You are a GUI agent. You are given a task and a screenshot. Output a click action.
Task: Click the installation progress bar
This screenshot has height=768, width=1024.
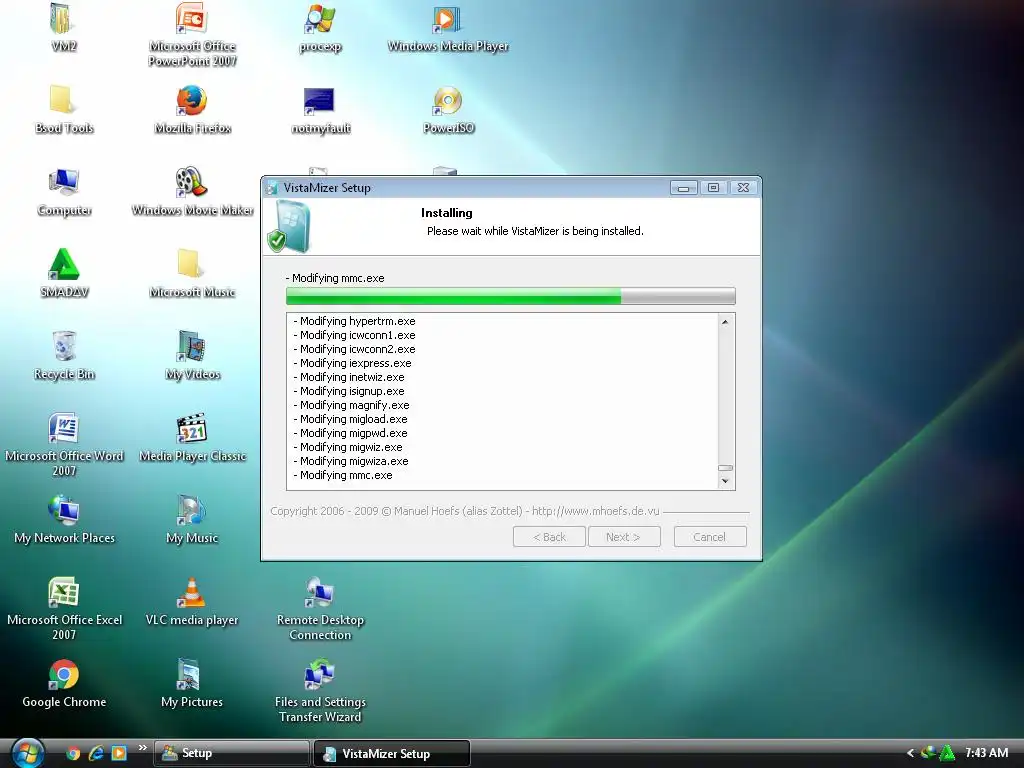tap(511, 296)
